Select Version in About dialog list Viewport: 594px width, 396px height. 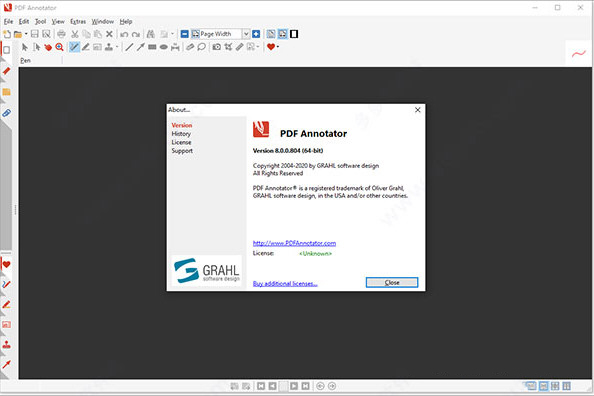coord(182,125)
